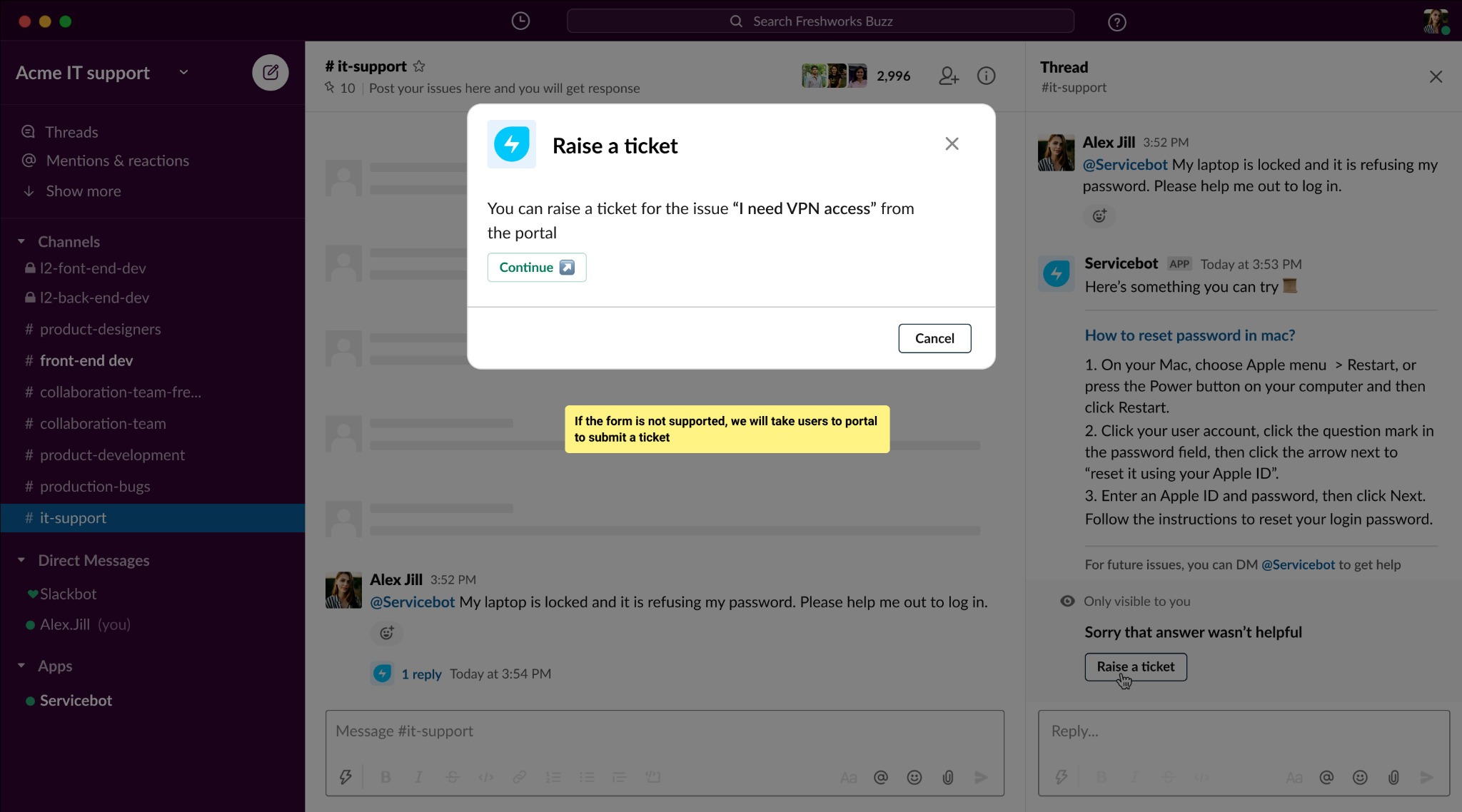Expand Show more in sidebar

tap(71, 191)
